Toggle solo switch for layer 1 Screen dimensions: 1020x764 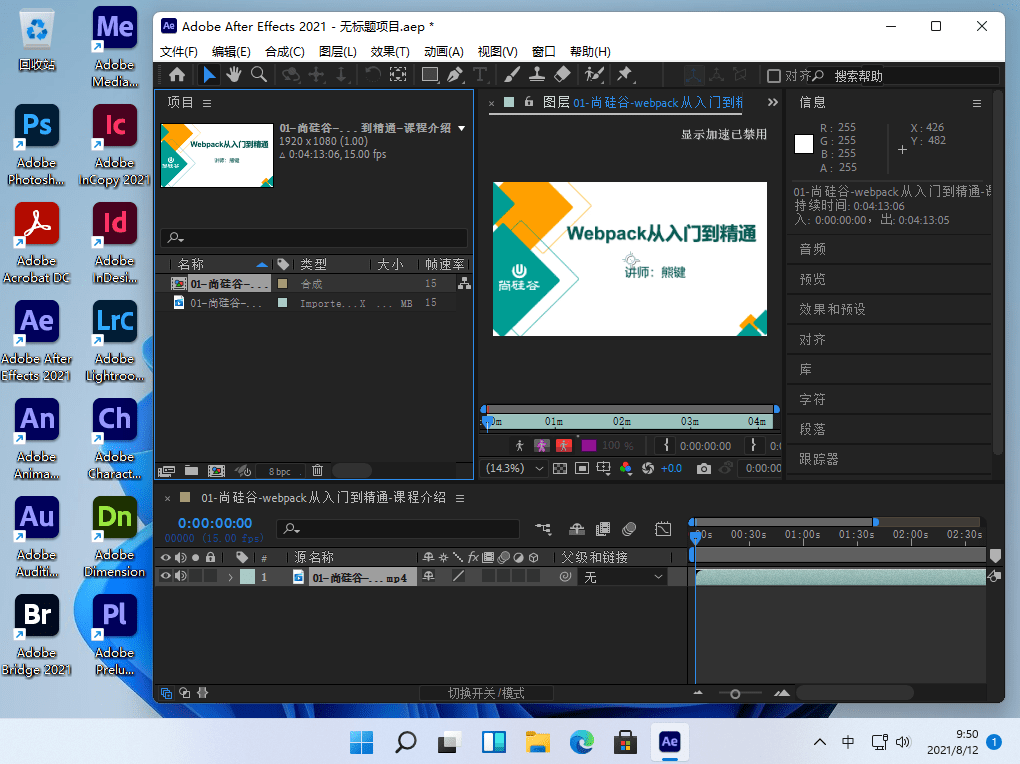195,576
